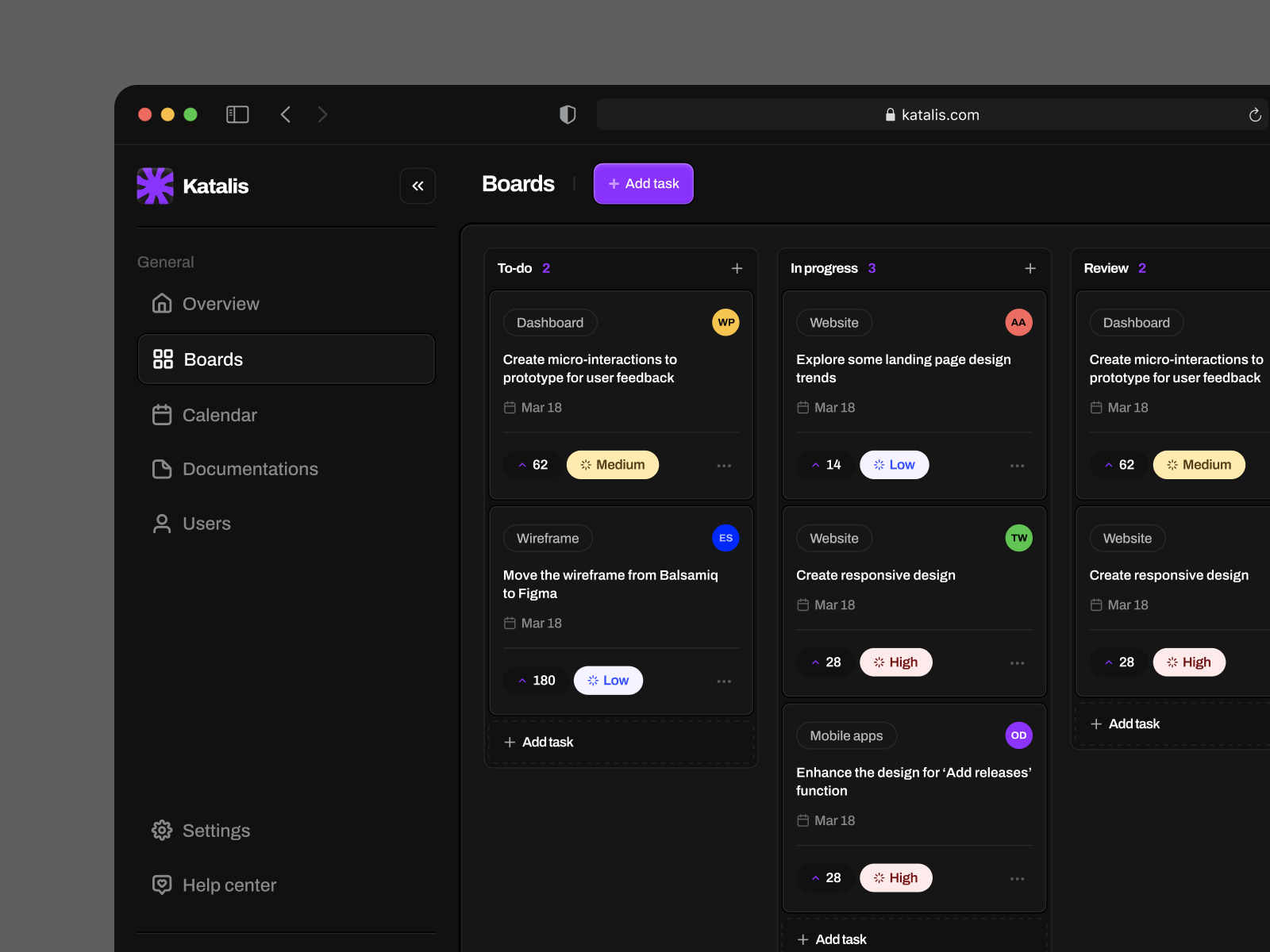1270x952 pixels.
Task: Open the WP assignee avatar
Action: [x=725, y=322]
